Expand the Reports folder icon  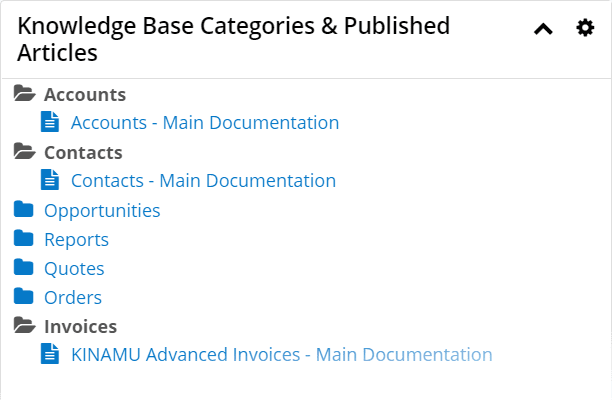click(24, 238)
